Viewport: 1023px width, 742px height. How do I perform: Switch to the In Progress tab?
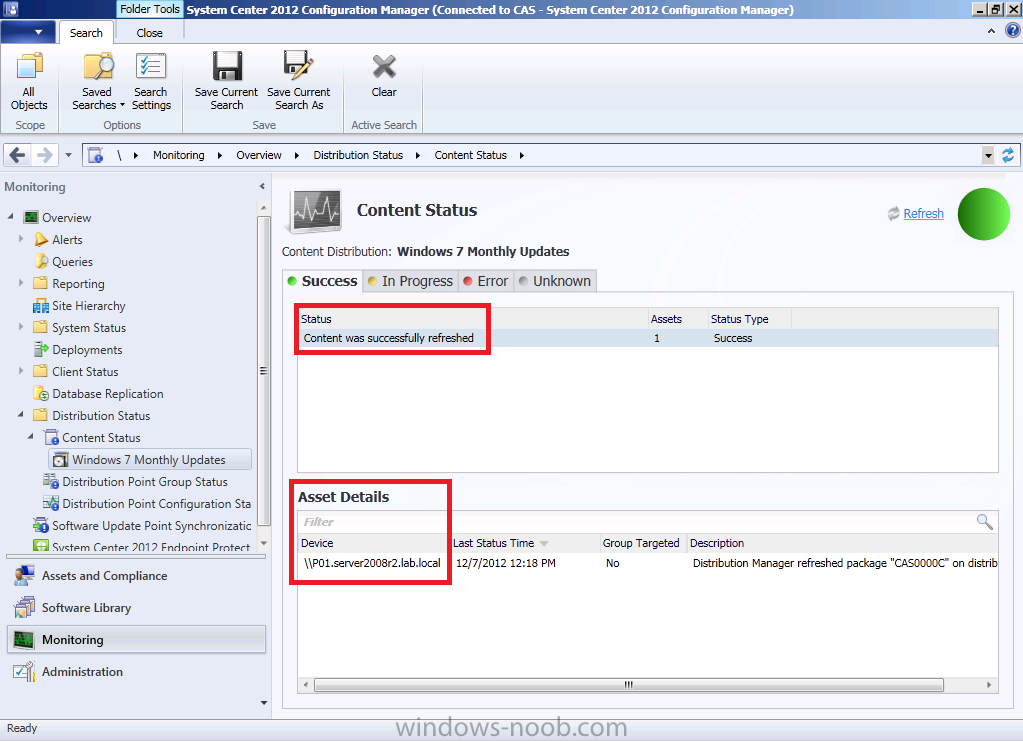click(410, 281)
